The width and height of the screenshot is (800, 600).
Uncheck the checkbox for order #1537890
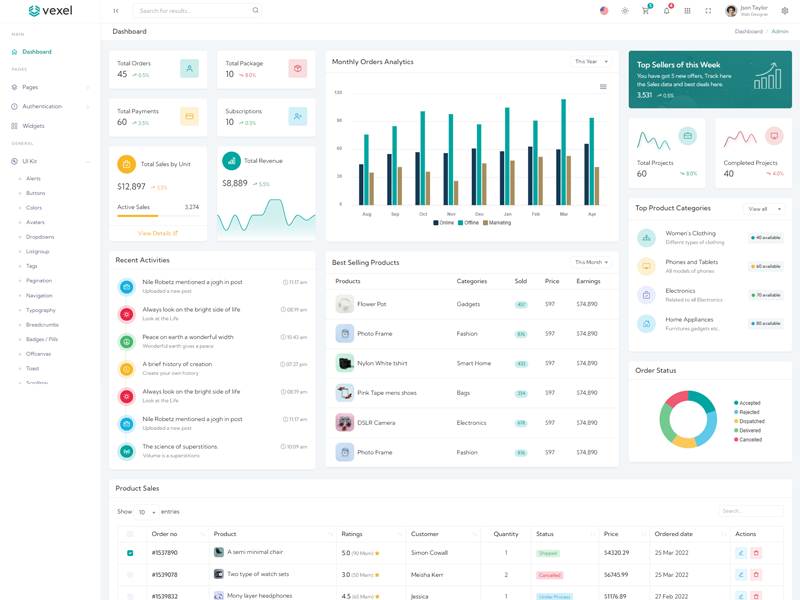coord(130,553)
